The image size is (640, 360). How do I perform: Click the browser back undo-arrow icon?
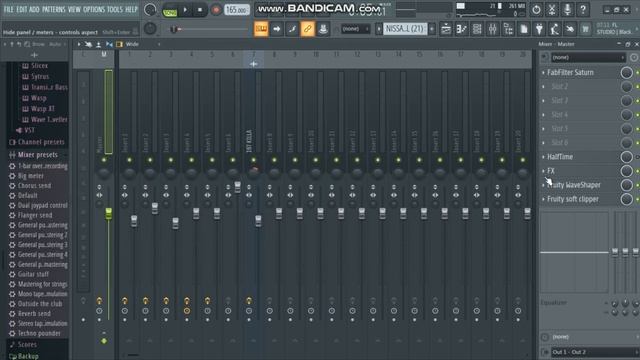click(x=19, y=44)
